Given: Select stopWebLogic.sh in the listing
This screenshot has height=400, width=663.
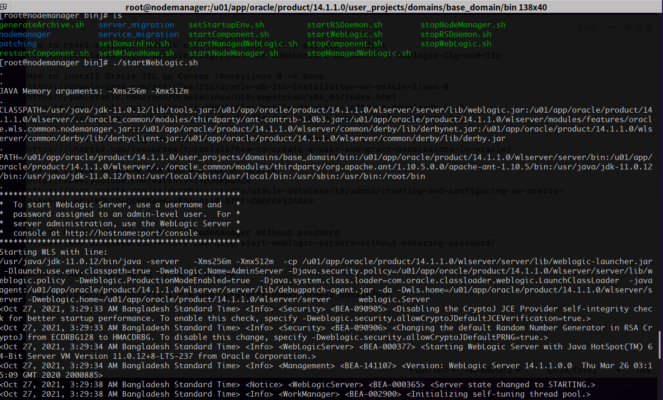Looking at the screenshot, I should pyautogui.click(x=456, y=44).
